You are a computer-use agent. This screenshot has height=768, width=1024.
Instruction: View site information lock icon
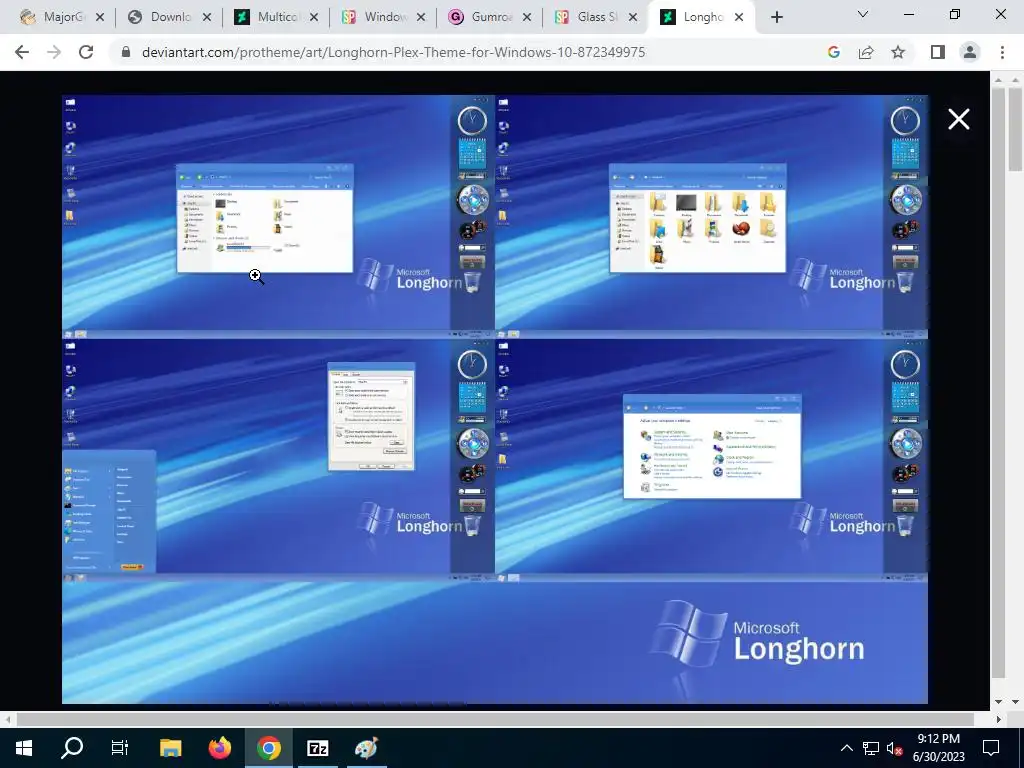(x=126, y=52)
